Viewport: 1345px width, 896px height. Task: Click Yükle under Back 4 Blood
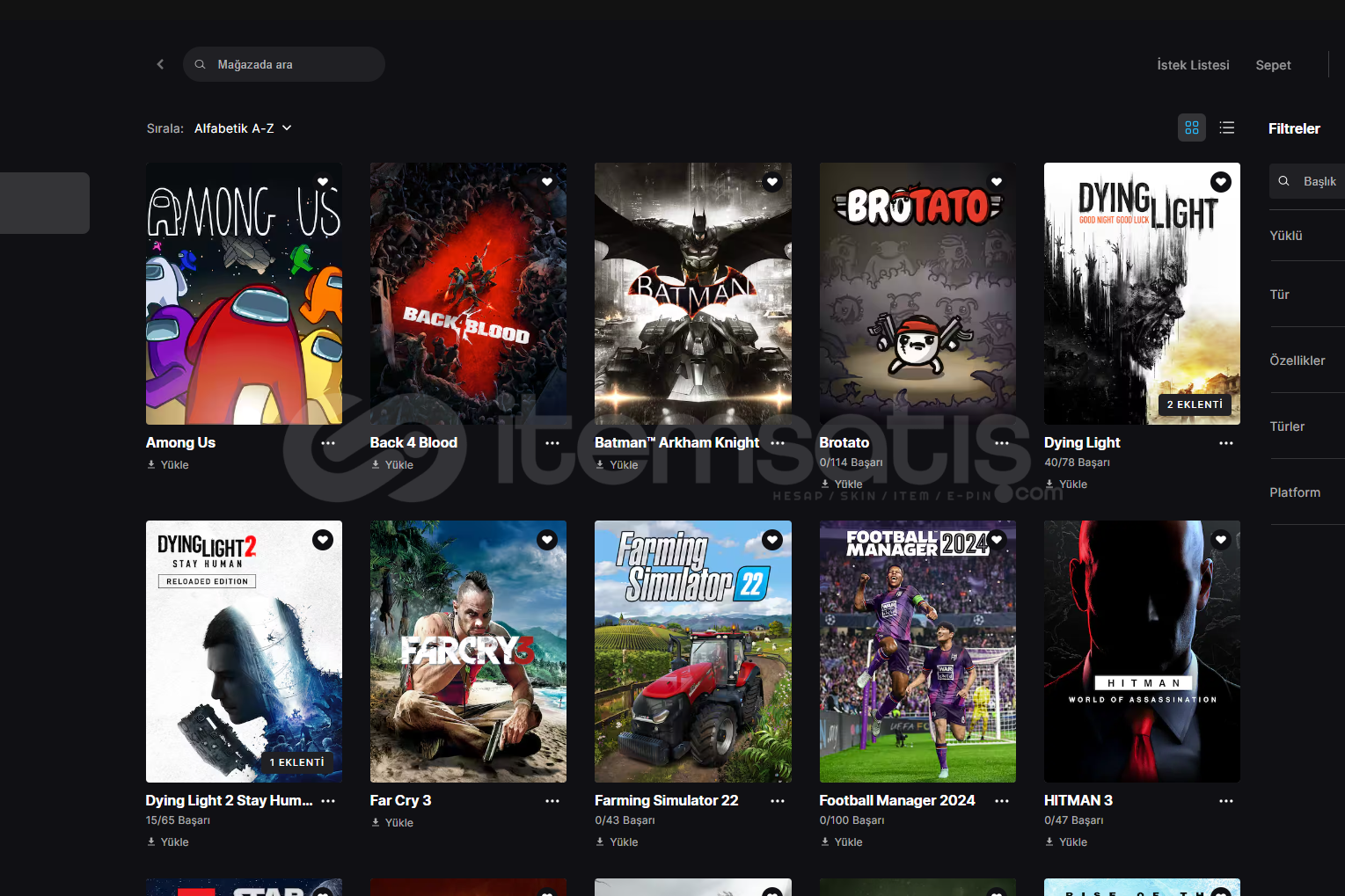coord(392,465)
